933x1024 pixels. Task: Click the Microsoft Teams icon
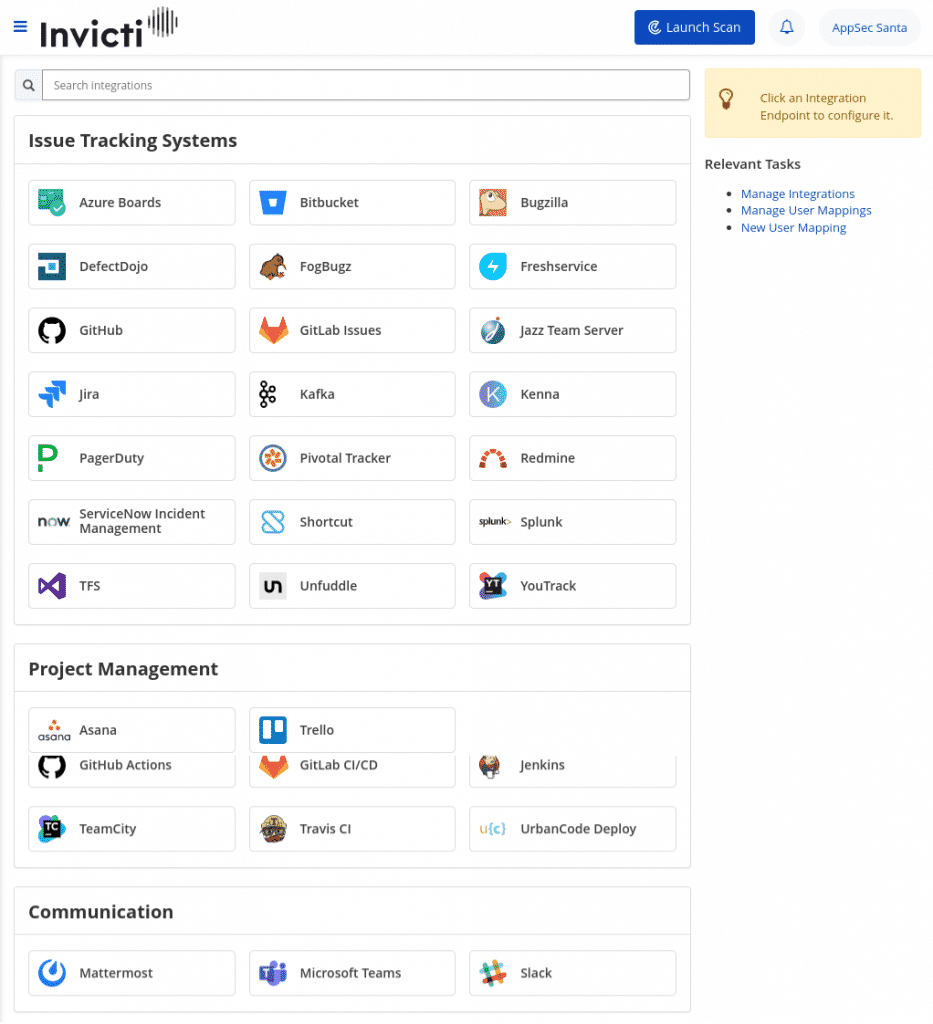273,973
